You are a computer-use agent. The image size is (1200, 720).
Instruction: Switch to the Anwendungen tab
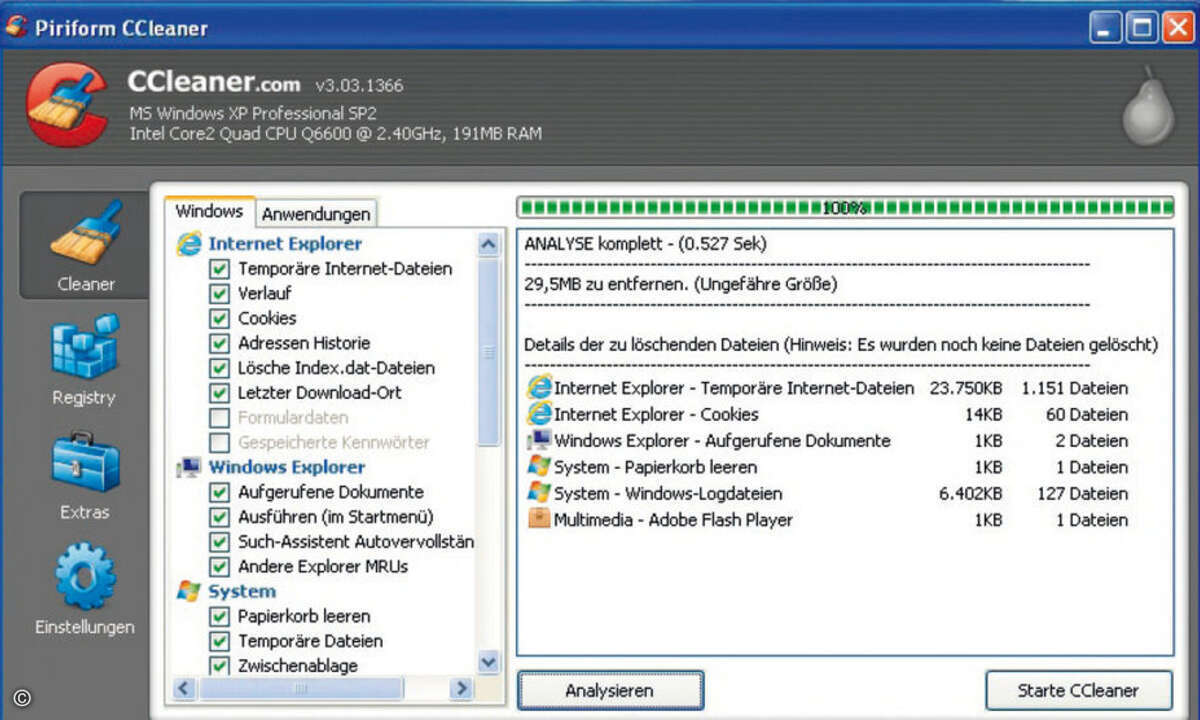[x=317, y=213]
